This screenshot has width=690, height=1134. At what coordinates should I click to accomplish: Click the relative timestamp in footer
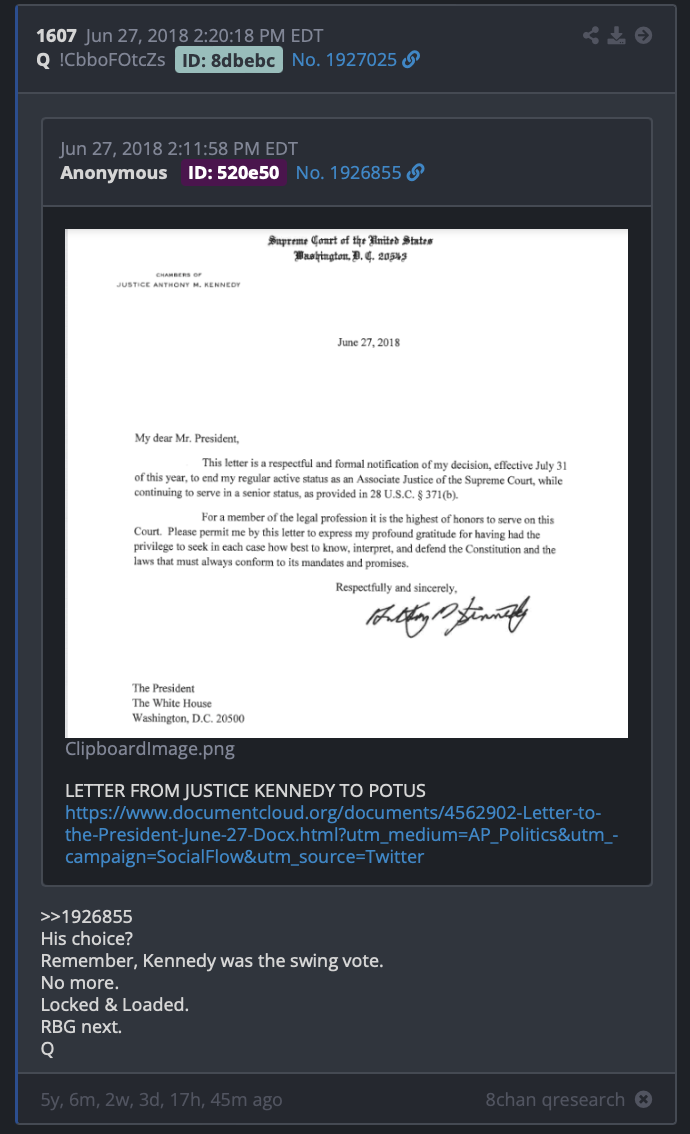point(161,1099)
